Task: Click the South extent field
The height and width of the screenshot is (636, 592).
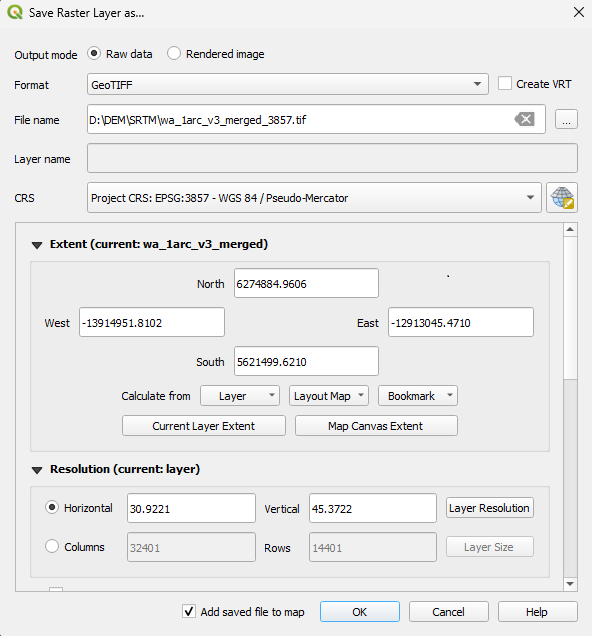Action: (306, 361)
